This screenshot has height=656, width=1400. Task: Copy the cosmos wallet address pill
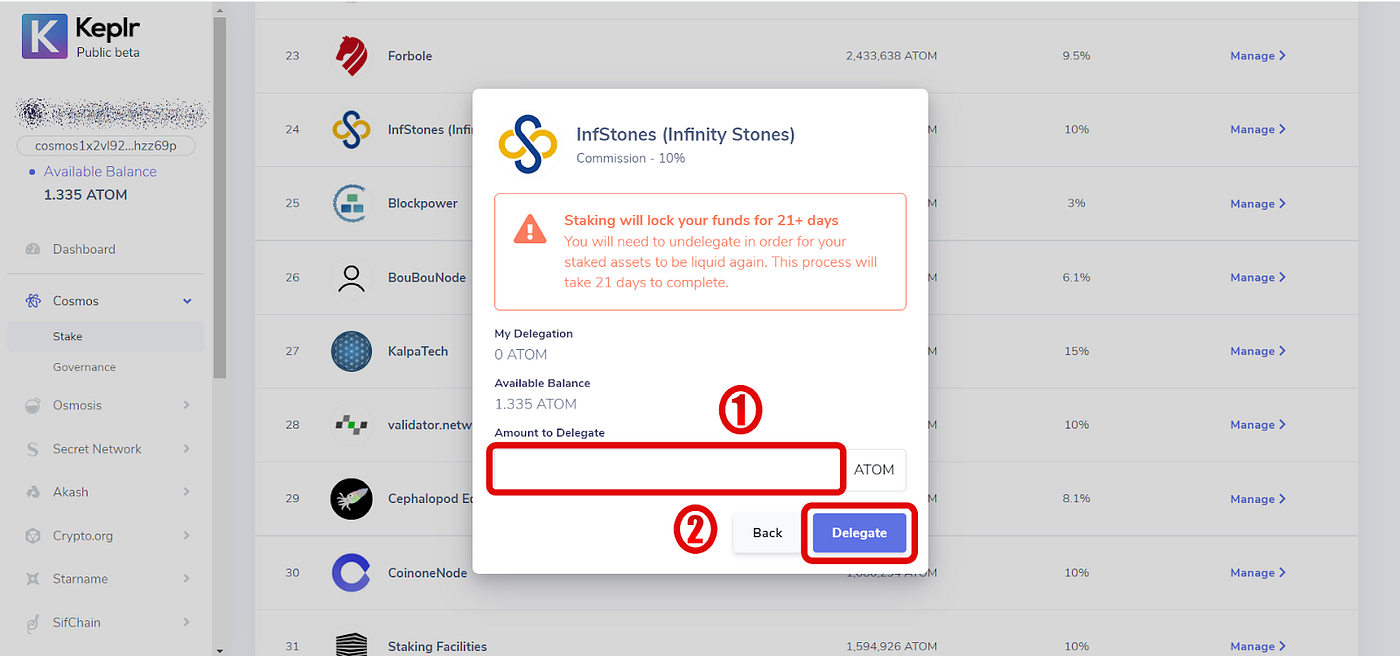point(105,146)
